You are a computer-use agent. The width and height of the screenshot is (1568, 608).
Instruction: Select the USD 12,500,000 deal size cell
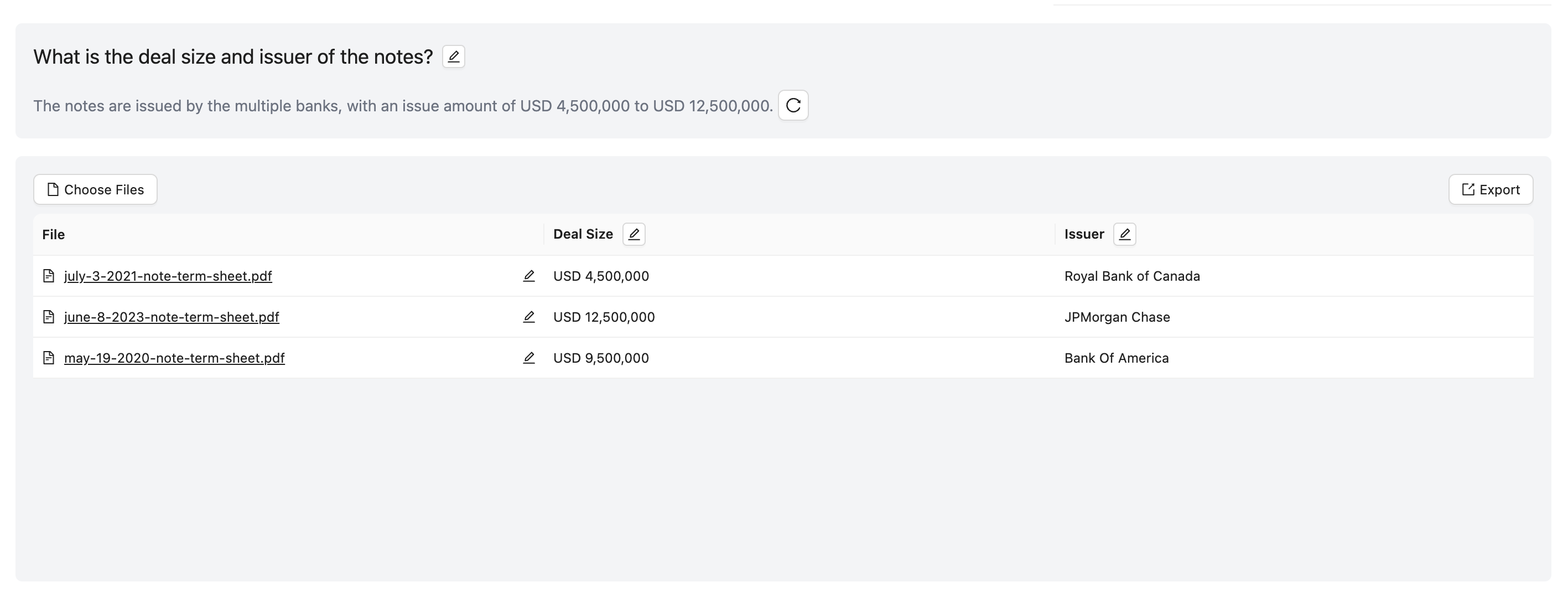(x=604, y=317)
